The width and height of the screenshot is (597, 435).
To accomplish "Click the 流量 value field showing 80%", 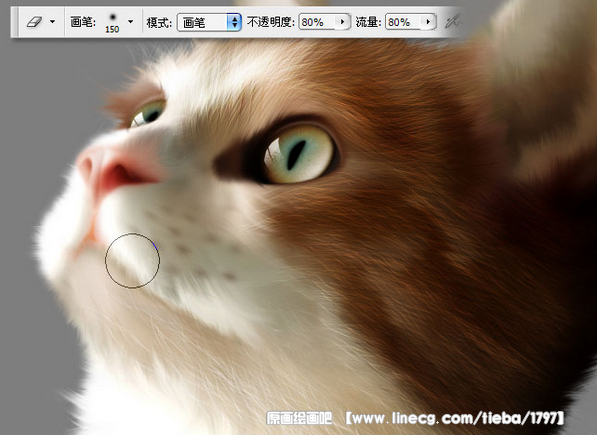I will (405, 22).
